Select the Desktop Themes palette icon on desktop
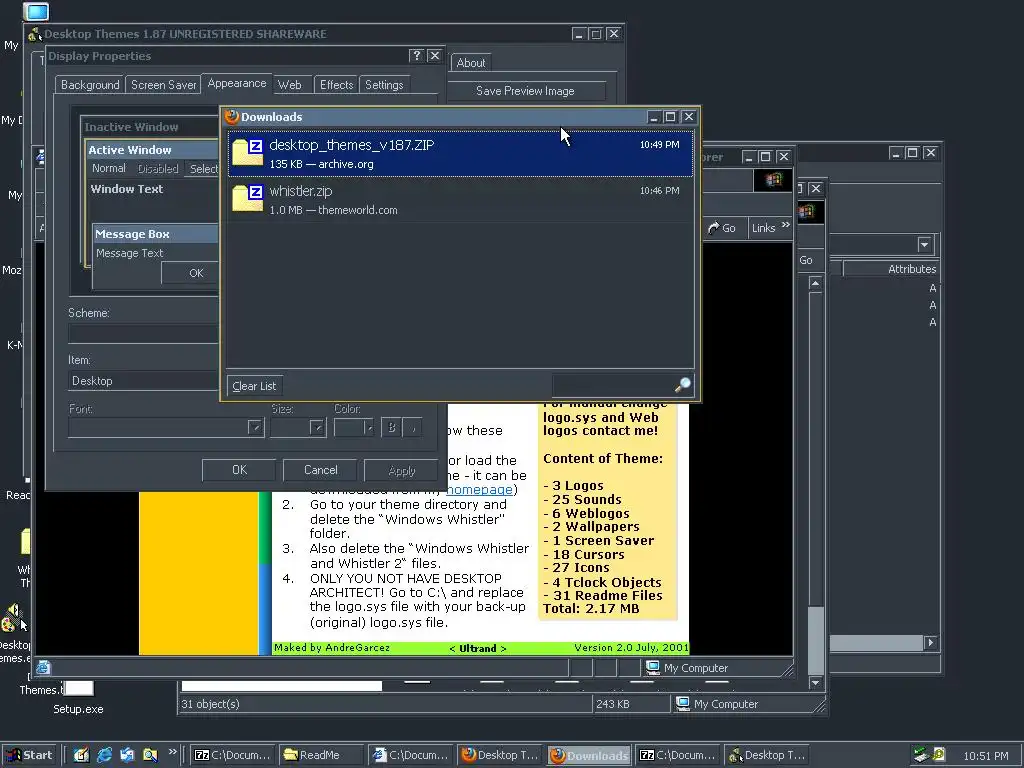The image size is (1024, 768). (13, 618)
